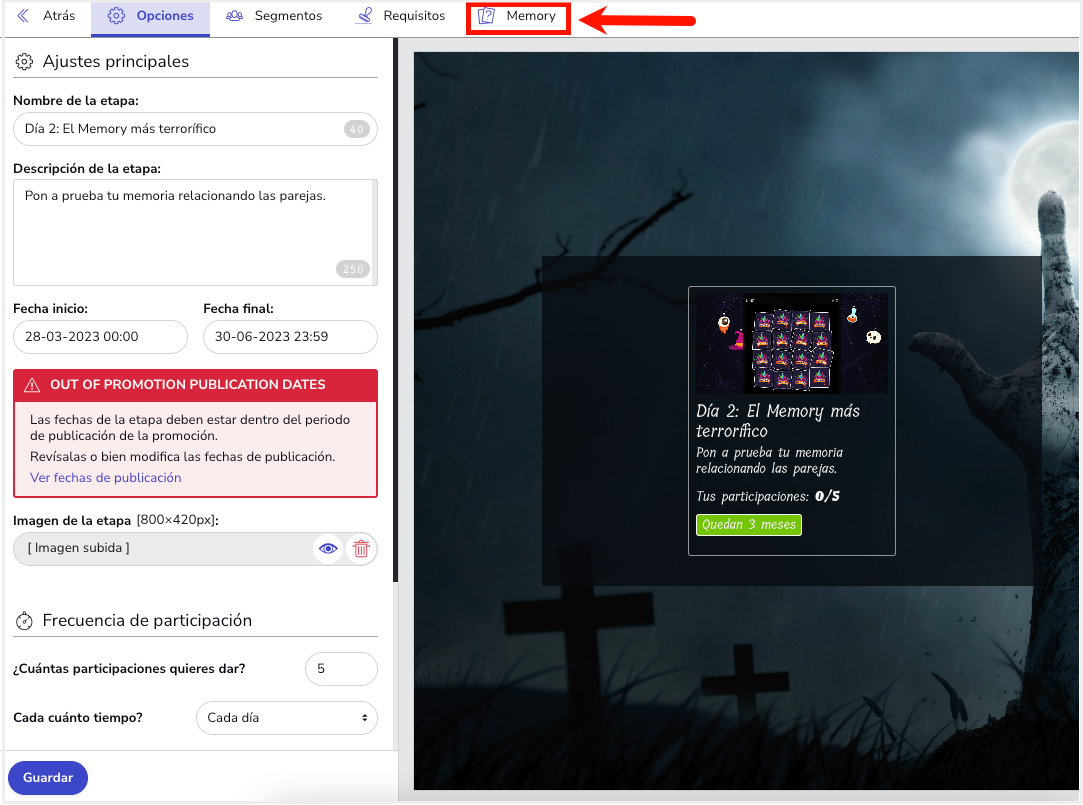Image resolution: width=1083 pixels, height=805 pixels.
Task: Click the OUT OF PROMOTION PUBLICATION DATES banner
Action: tap(195, 385)
